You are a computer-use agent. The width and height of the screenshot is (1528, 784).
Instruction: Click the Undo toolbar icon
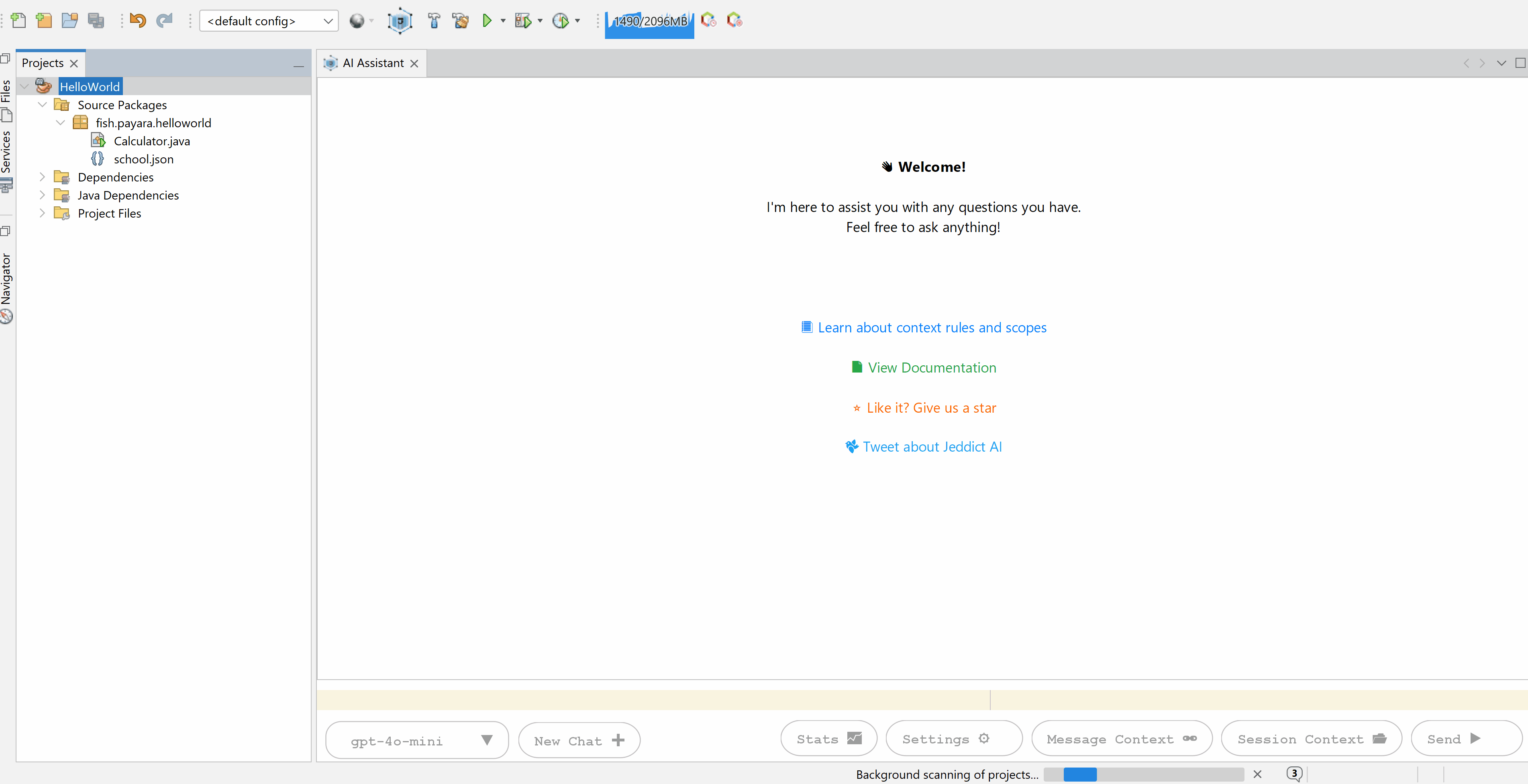point(138,21)
